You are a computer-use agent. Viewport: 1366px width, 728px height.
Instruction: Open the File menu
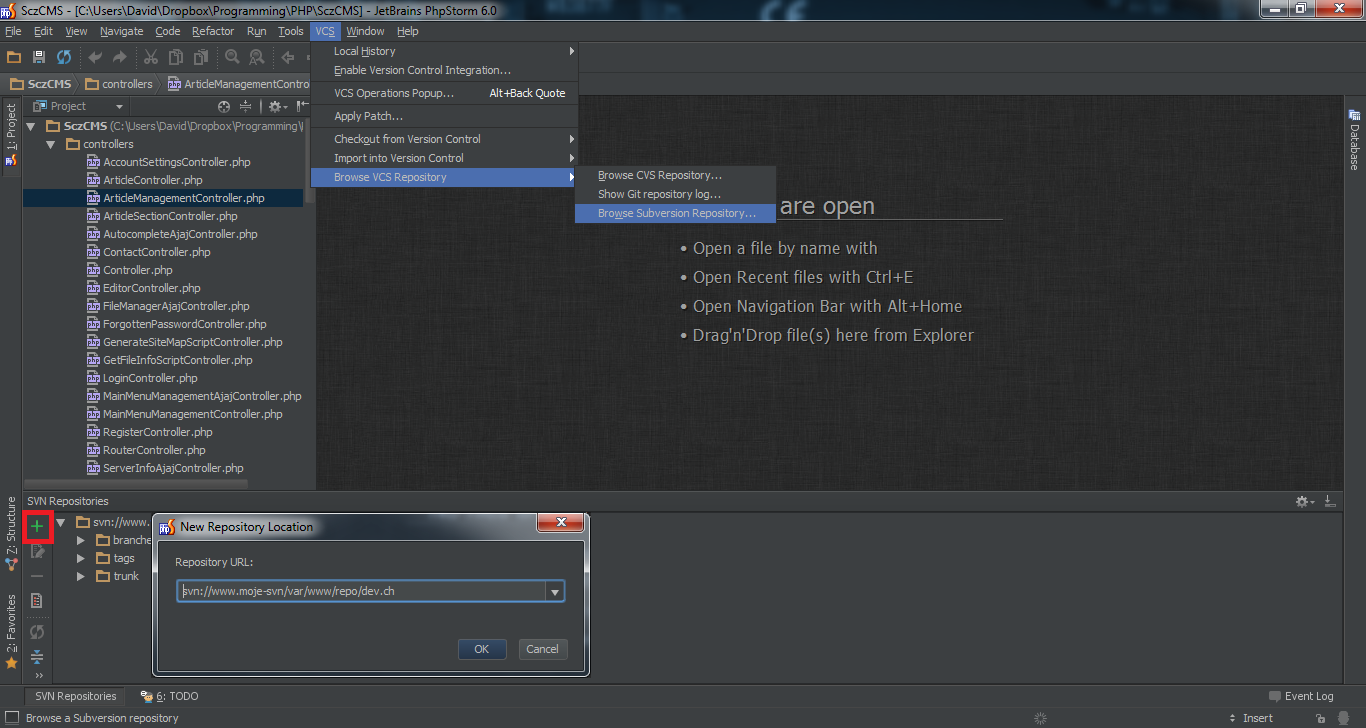point(13,31)
